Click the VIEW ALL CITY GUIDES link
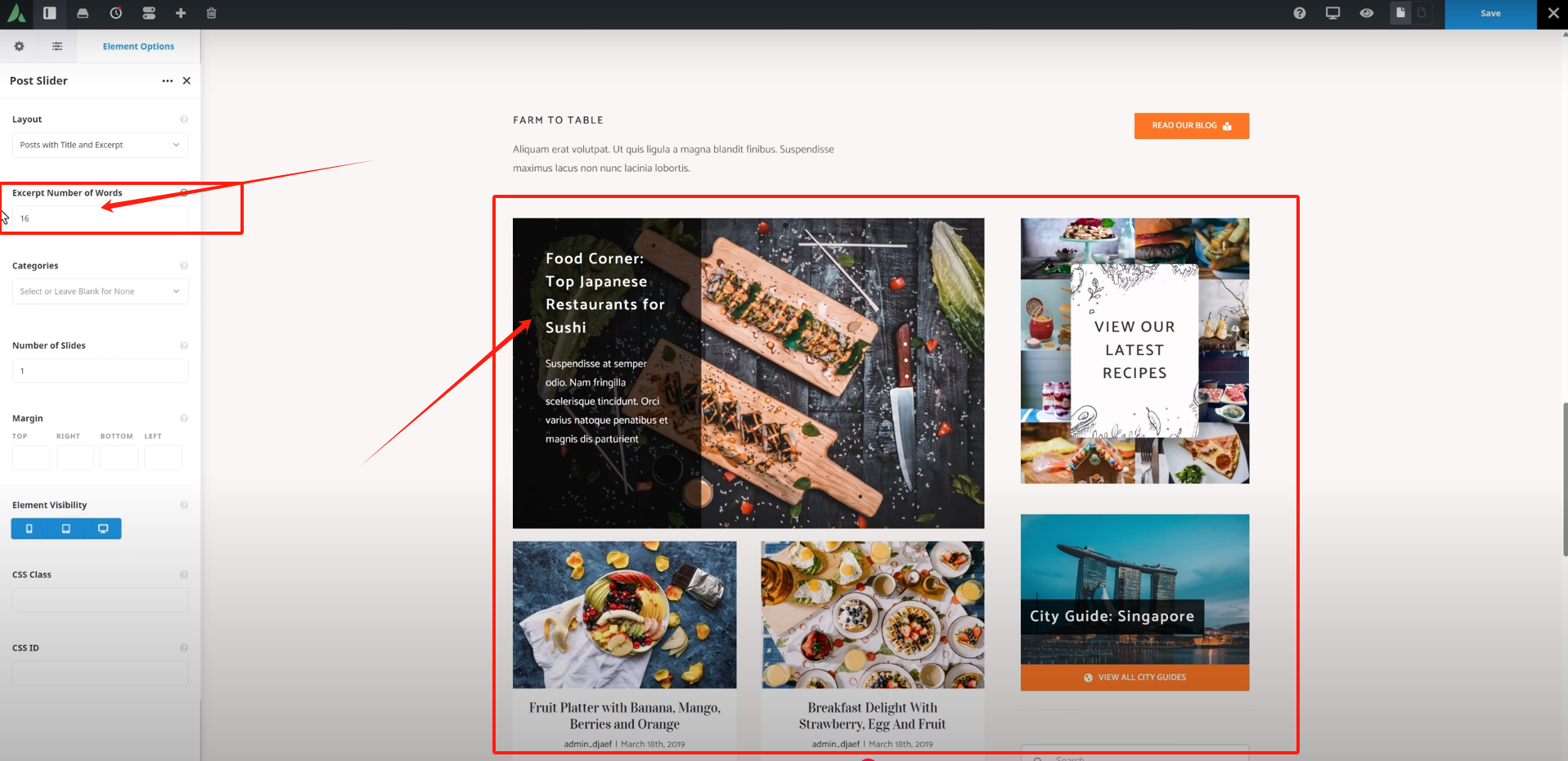1568x761 pixels. pyautogui.click(x=1134, y=678)
